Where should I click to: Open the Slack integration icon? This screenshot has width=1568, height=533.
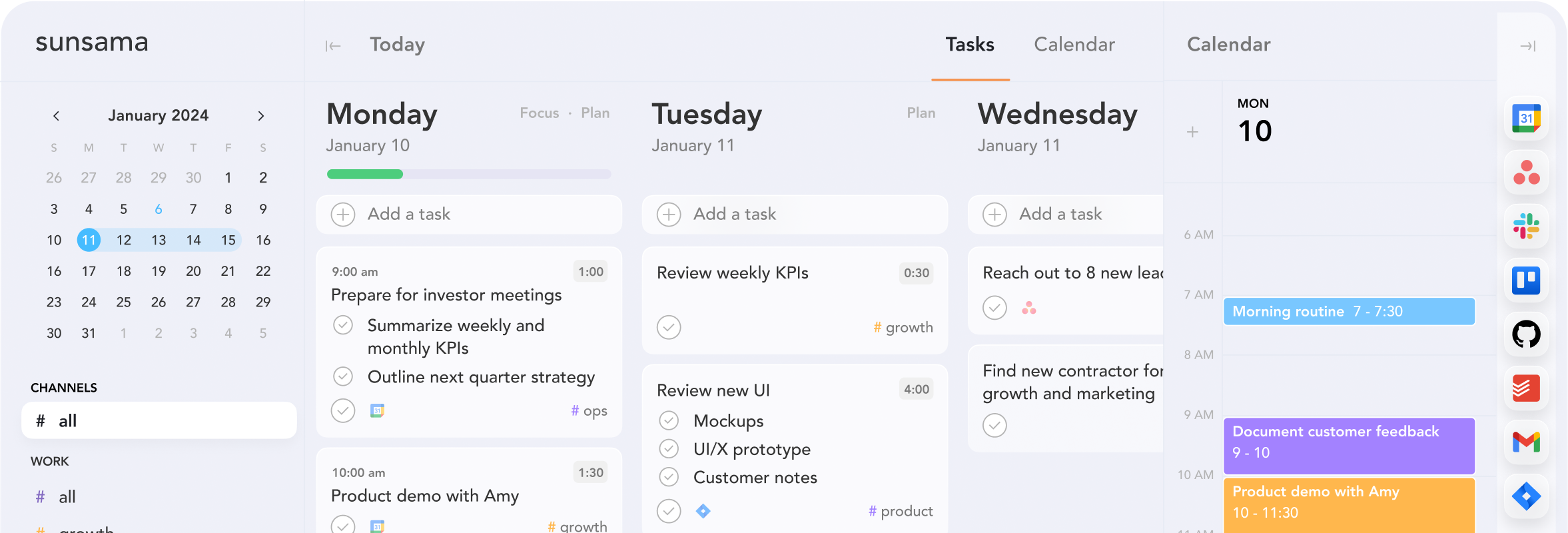1526,227
